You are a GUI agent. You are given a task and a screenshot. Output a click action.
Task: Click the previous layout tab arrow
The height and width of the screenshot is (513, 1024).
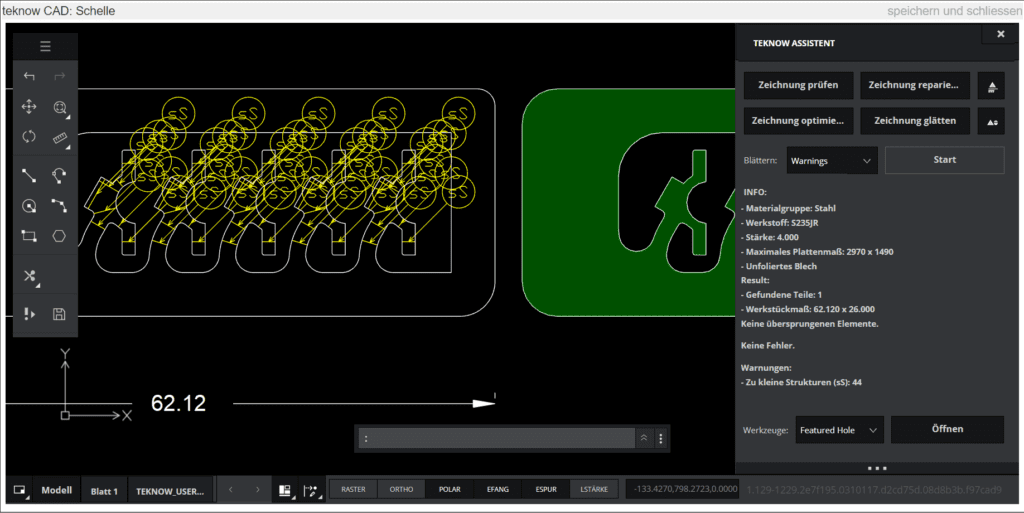231,490
